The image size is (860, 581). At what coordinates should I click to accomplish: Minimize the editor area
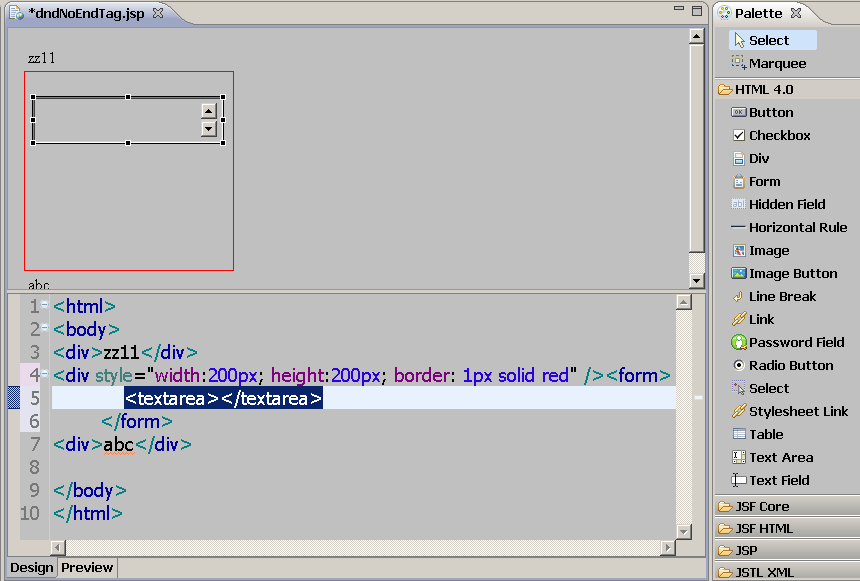[679, 9]
